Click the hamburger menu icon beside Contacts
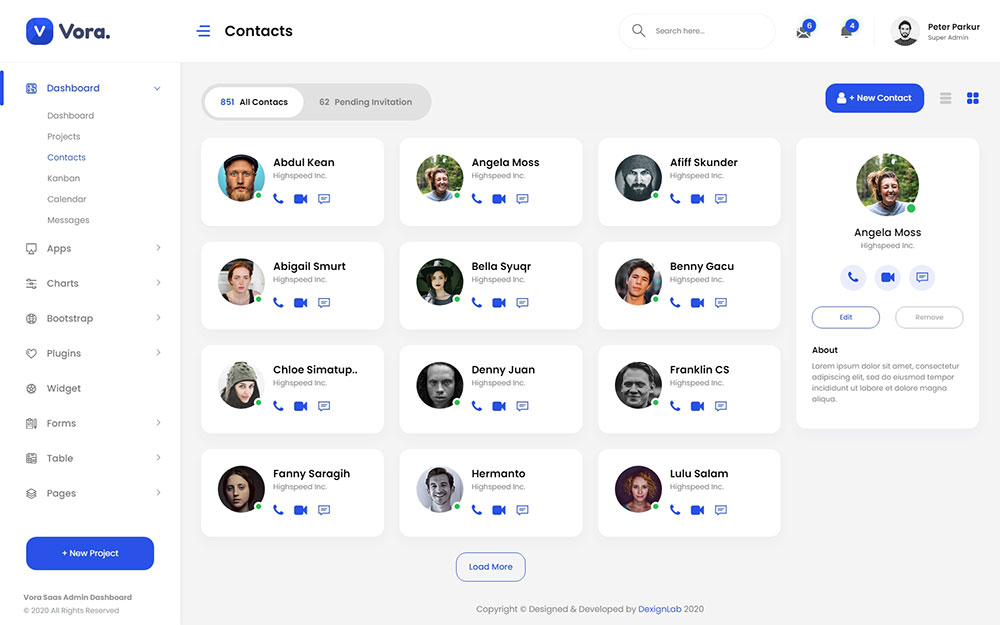The width and height of the screenshot is (1000, 625). [x=204, y=31]
